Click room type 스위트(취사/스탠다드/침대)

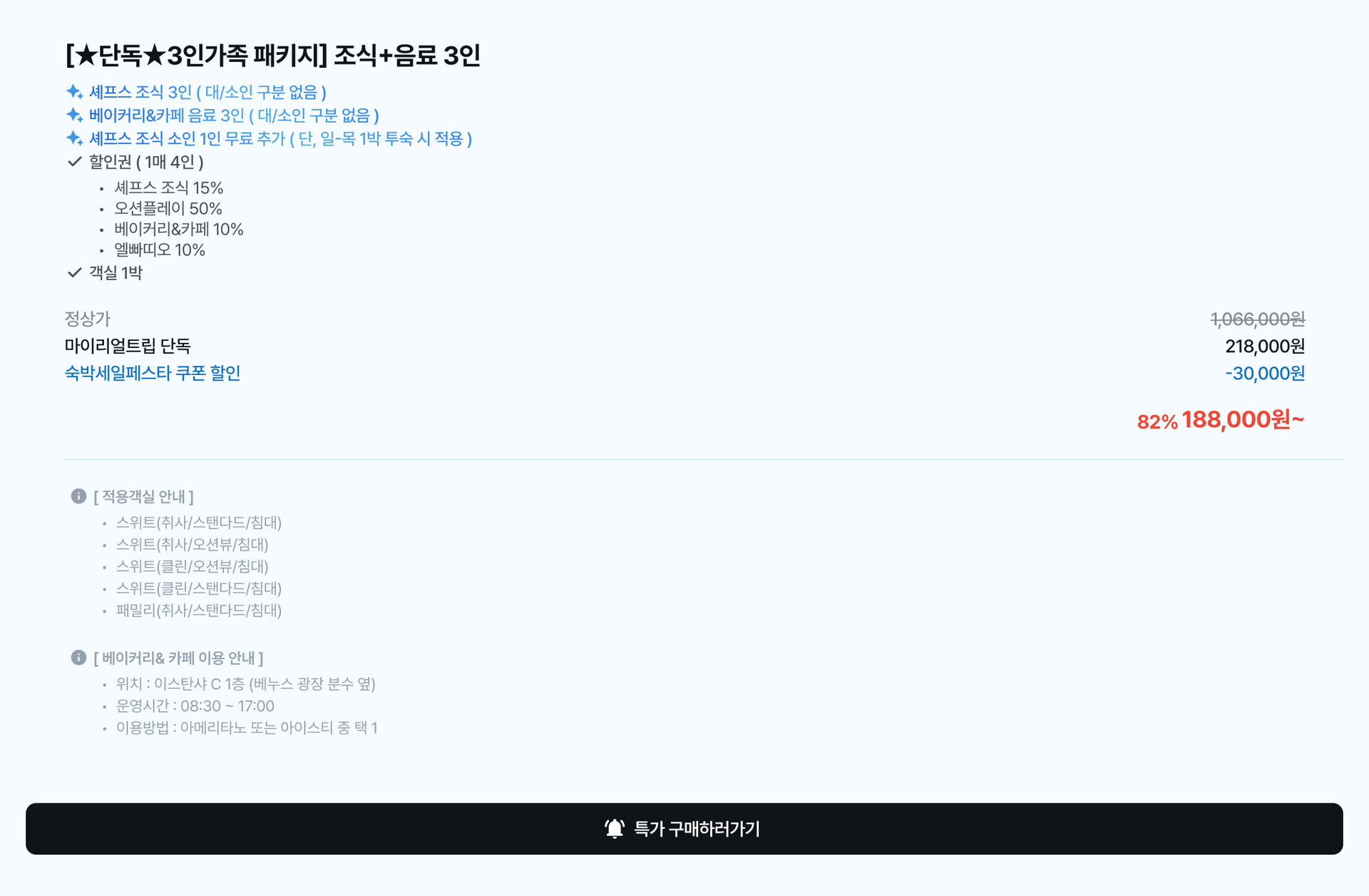pos(199,522)
